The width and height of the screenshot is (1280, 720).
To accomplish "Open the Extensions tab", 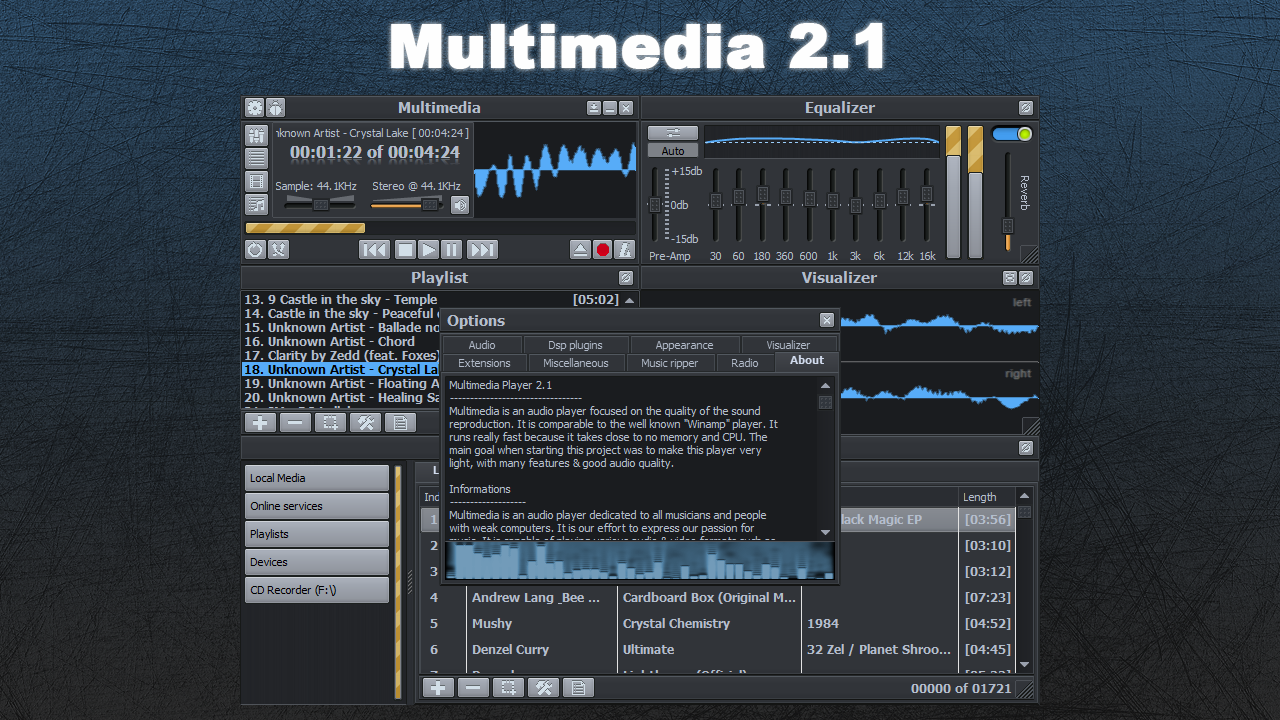I will [x=484, y=363].
